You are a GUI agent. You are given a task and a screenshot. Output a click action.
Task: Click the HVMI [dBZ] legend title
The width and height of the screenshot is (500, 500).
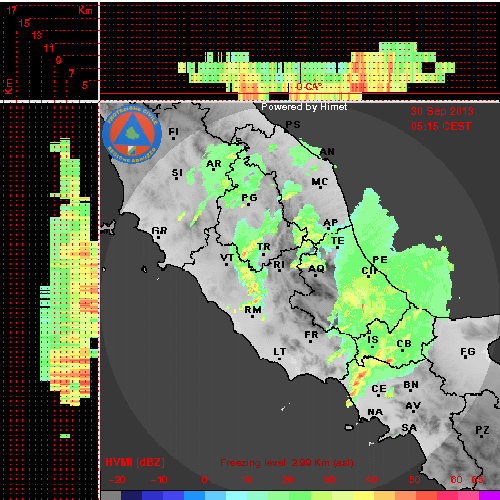(135, 462)
